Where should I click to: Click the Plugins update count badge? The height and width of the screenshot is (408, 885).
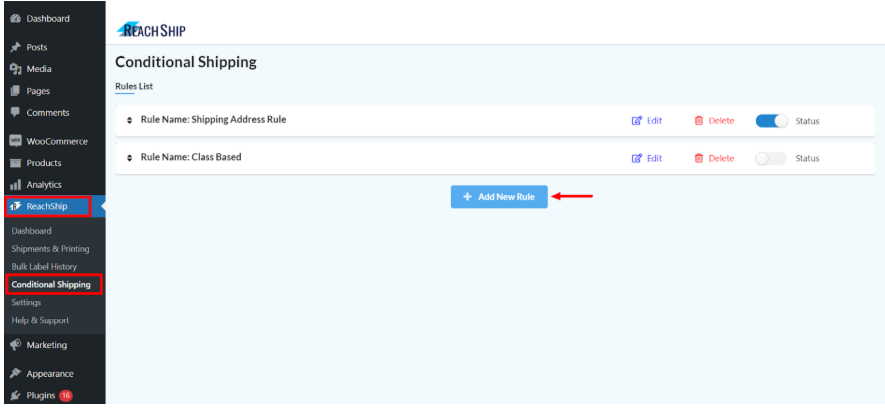point(65,396)
